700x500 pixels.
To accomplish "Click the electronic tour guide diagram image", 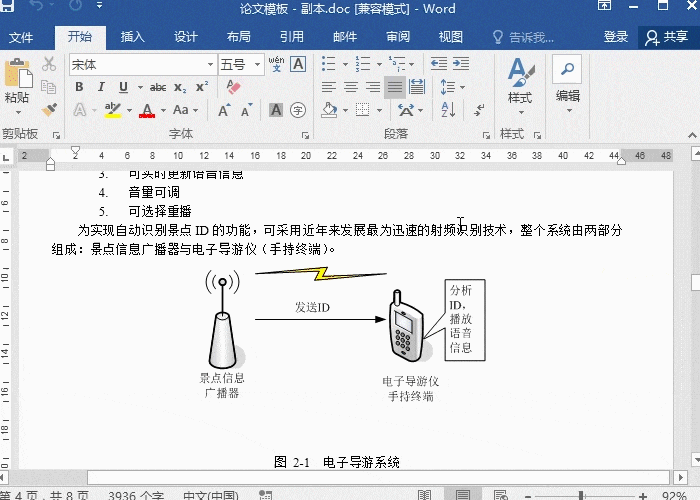I will click(344, 334).
